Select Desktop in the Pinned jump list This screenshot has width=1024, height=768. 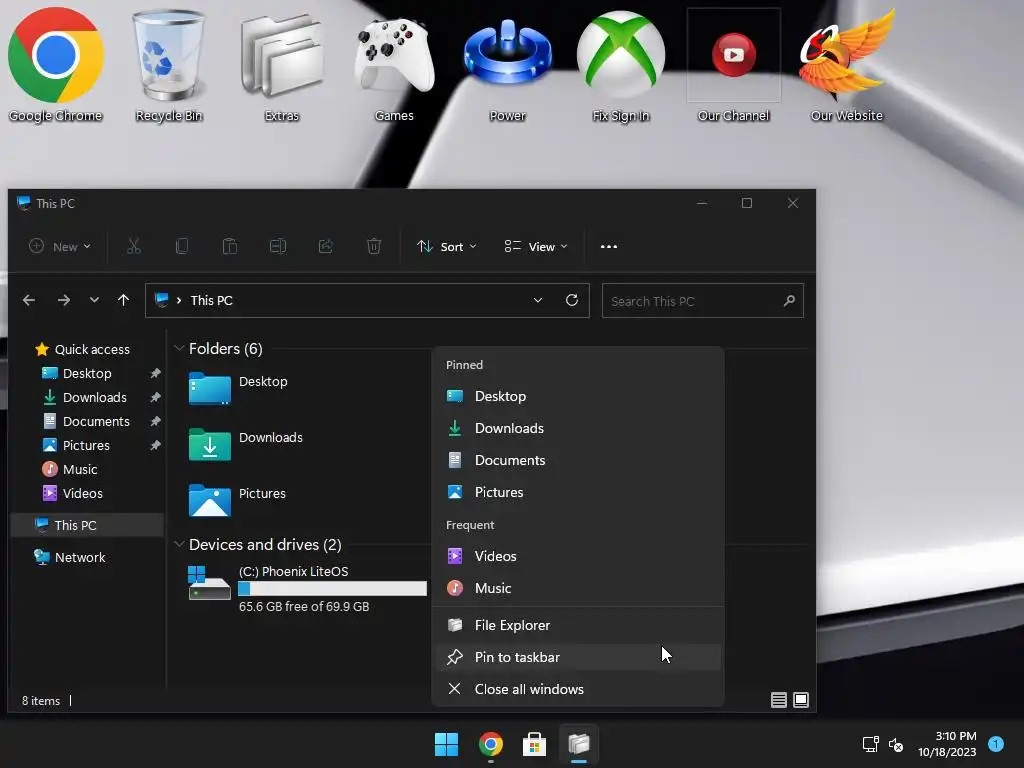coord(578,396)
